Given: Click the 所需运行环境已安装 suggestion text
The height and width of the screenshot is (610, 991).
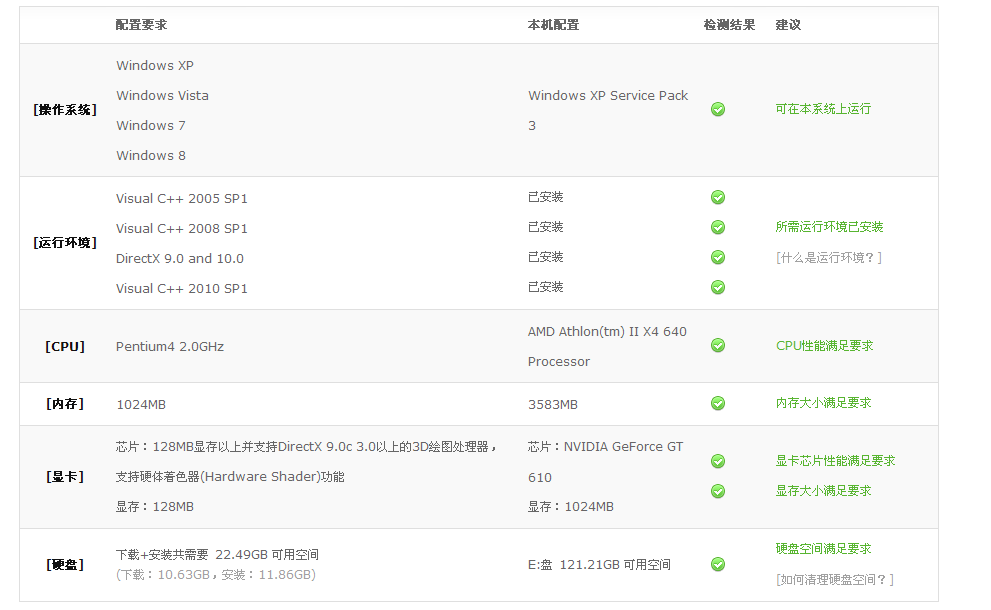Looking at the screenshot, I should tap(829, 227).
